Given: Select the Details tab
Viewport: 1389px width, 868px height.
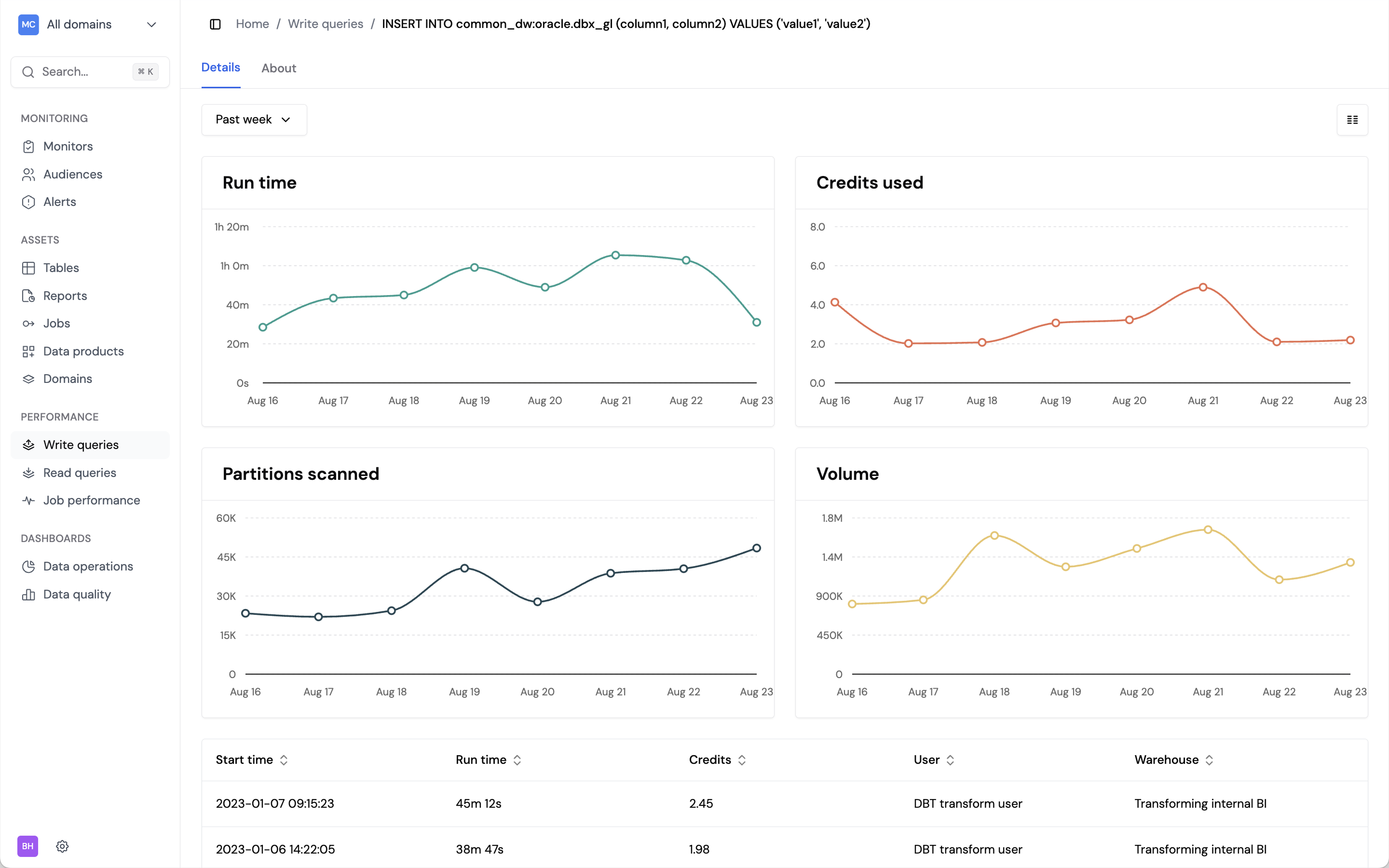Looking at the screenshot, I should [220, 67].
